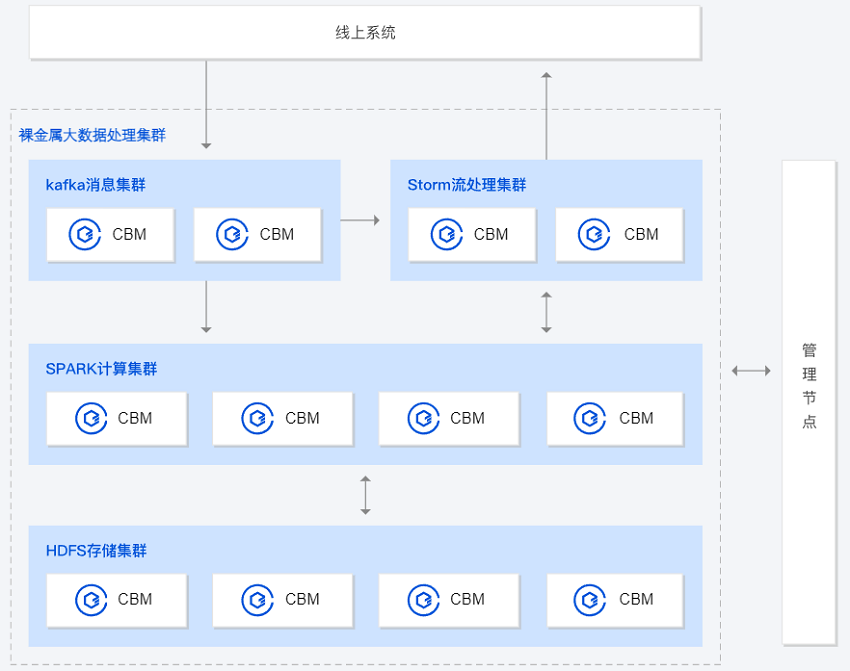Pick fourth CBM icon in HDFS存储集群
The width and height of the screenshot is (850, 671).
(590, 599)
